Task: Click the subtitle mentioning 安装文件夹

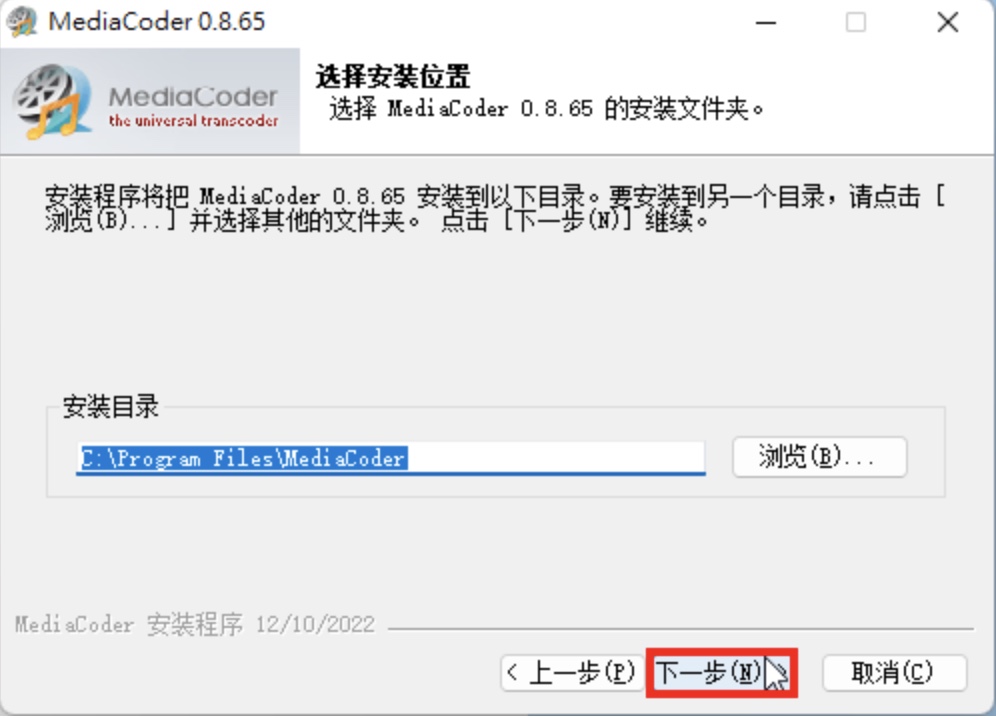Action: (546, 109)
